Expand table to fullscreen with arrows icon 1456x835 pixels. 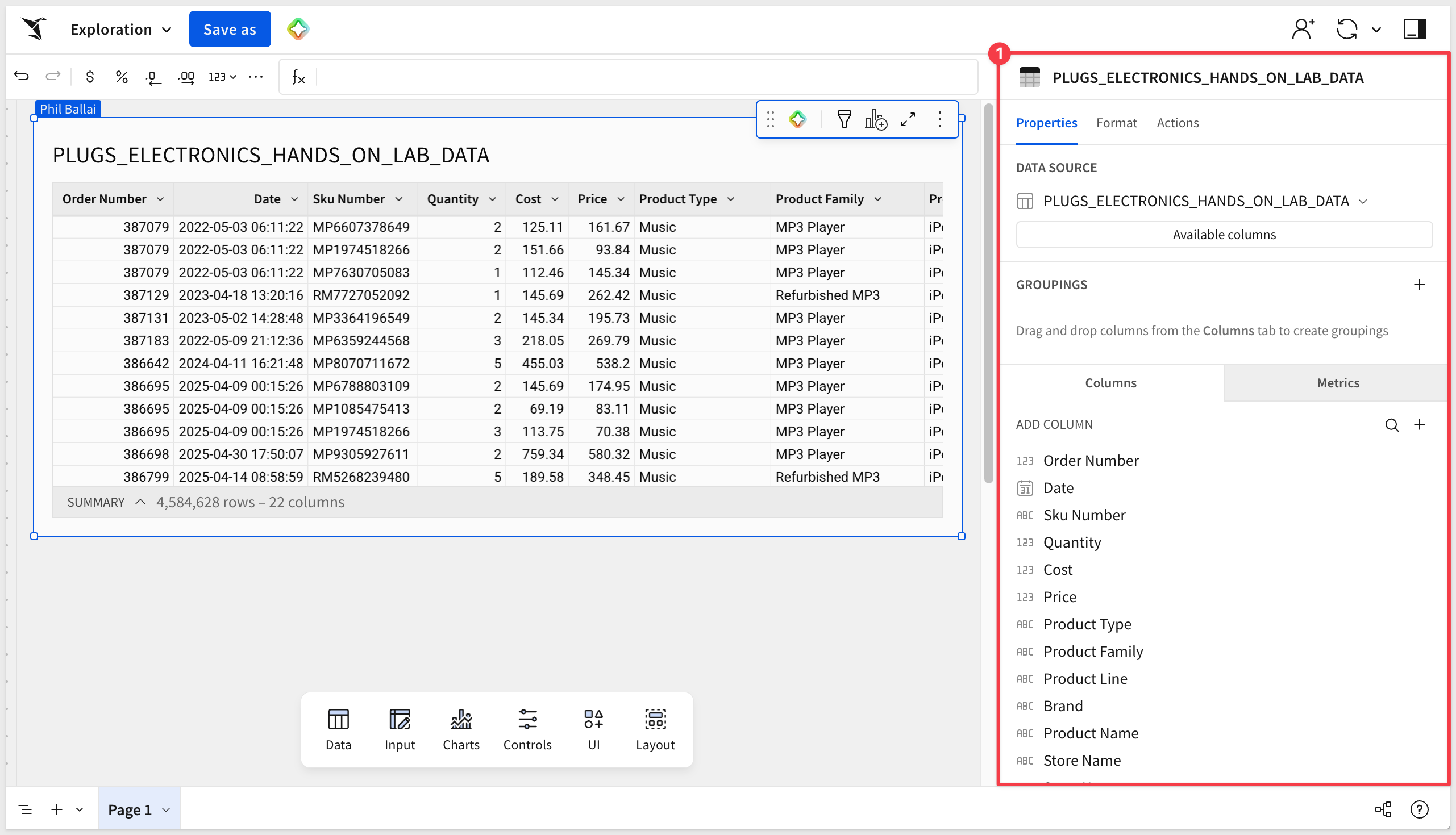(908, 119)
